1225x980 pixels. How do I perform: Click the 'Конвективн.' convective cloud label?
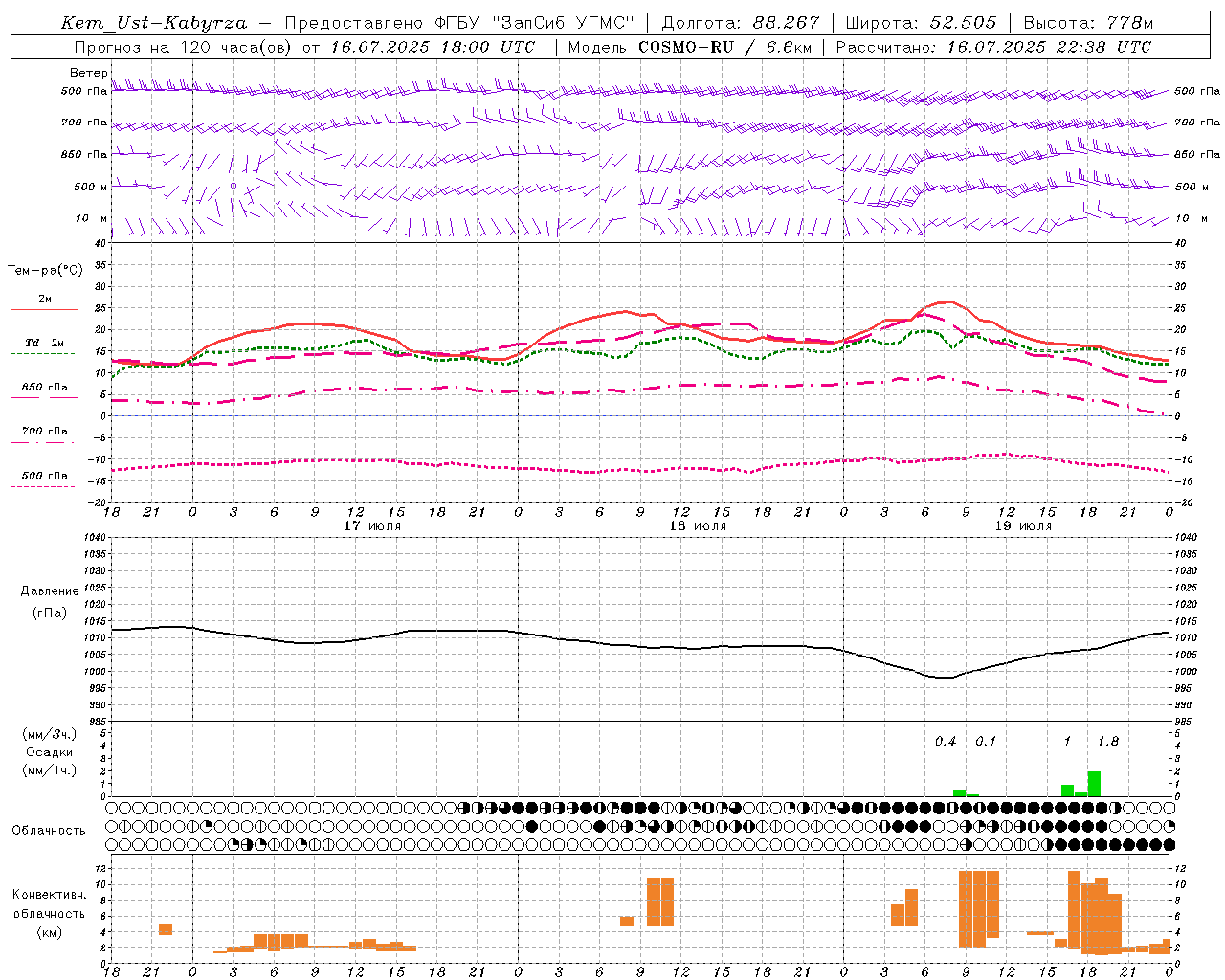(x=50, y=895)
